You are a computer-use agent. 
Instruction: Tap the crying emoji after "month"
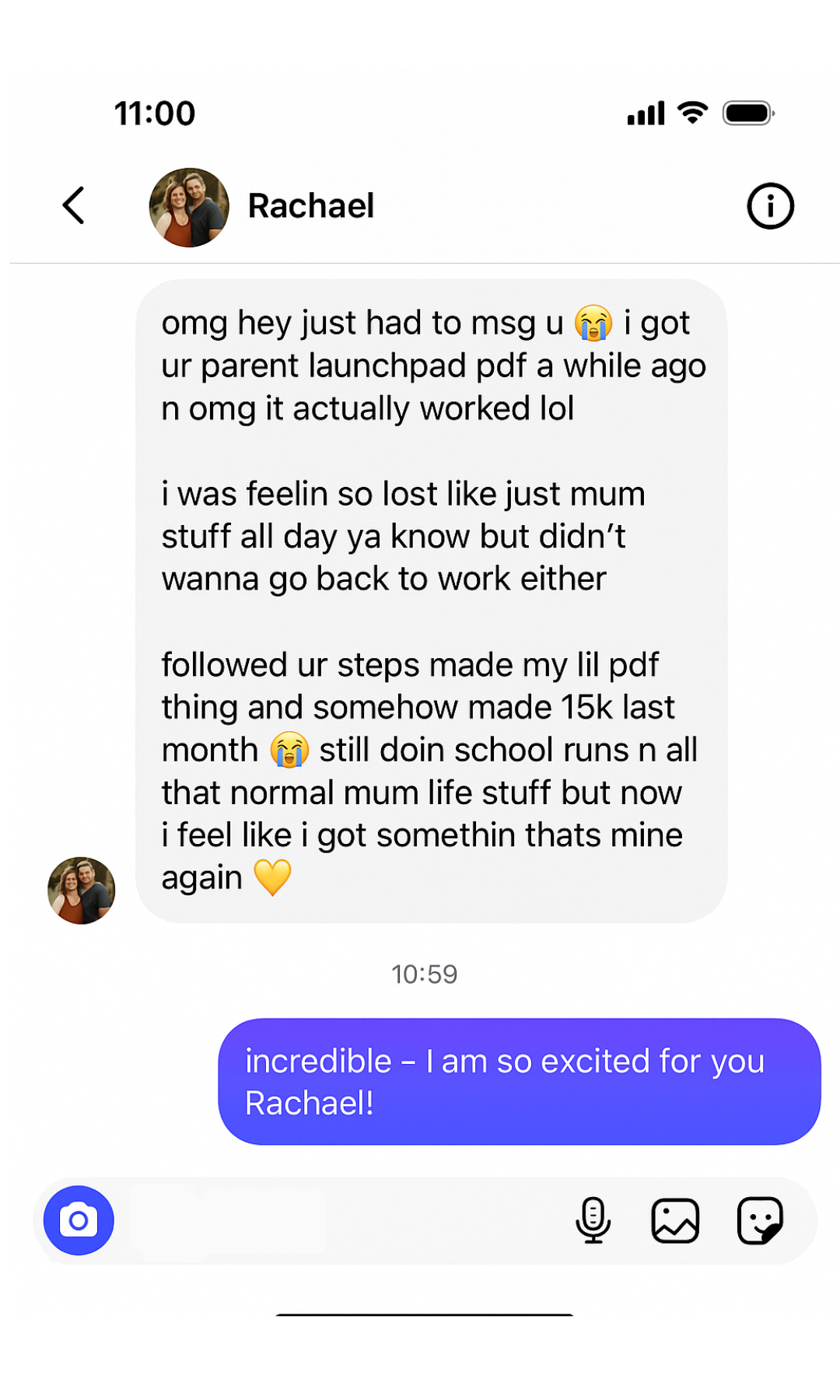click(289, 751)
